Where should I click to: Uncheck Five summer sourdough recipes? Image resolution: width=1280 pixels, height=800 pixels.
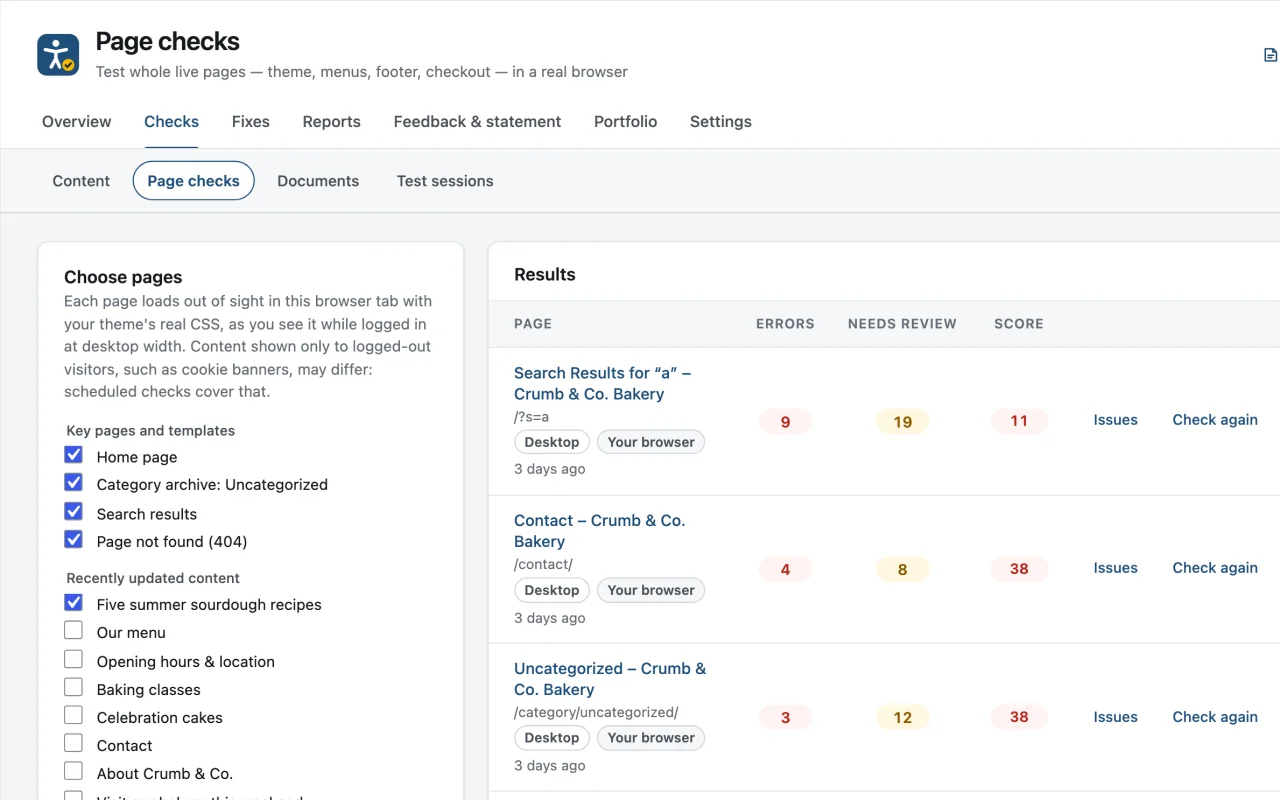[x=73, y=603]
